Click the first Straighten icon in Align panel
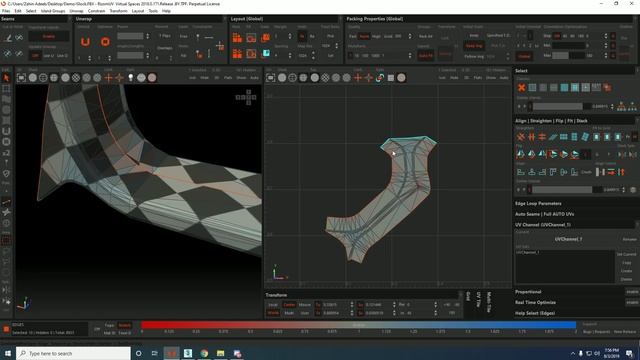 521,137
